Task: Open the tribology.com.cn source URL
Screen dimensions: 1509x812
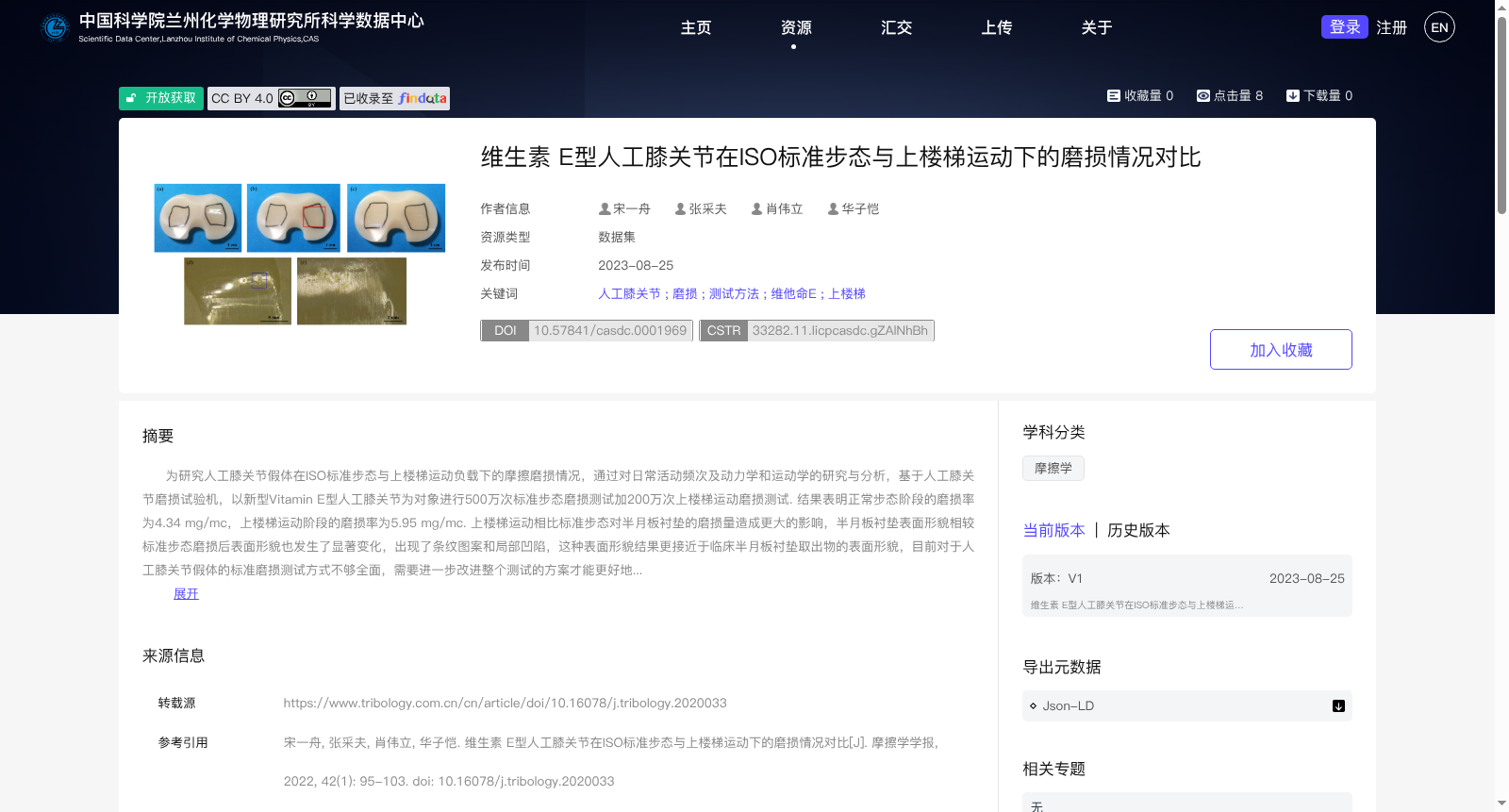Action: click(x=505, y=703)
